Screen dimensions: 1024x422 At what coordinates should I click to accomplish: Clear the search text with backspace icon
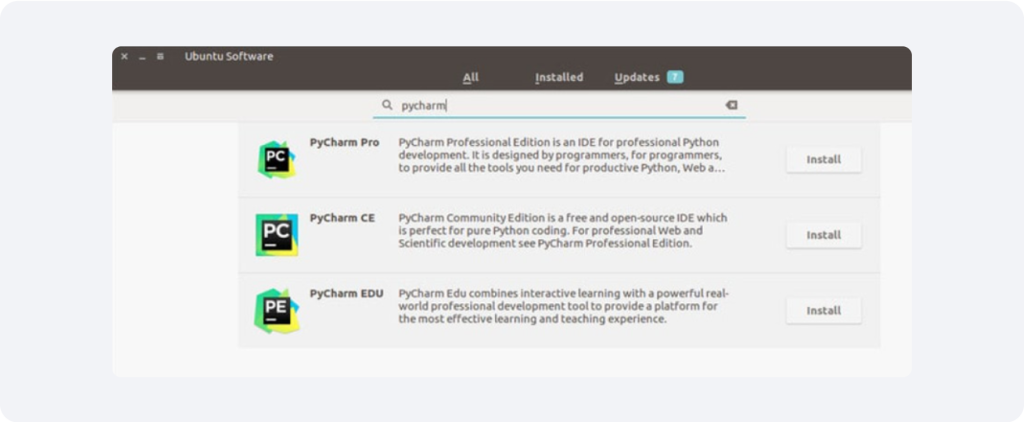[731, 105]
